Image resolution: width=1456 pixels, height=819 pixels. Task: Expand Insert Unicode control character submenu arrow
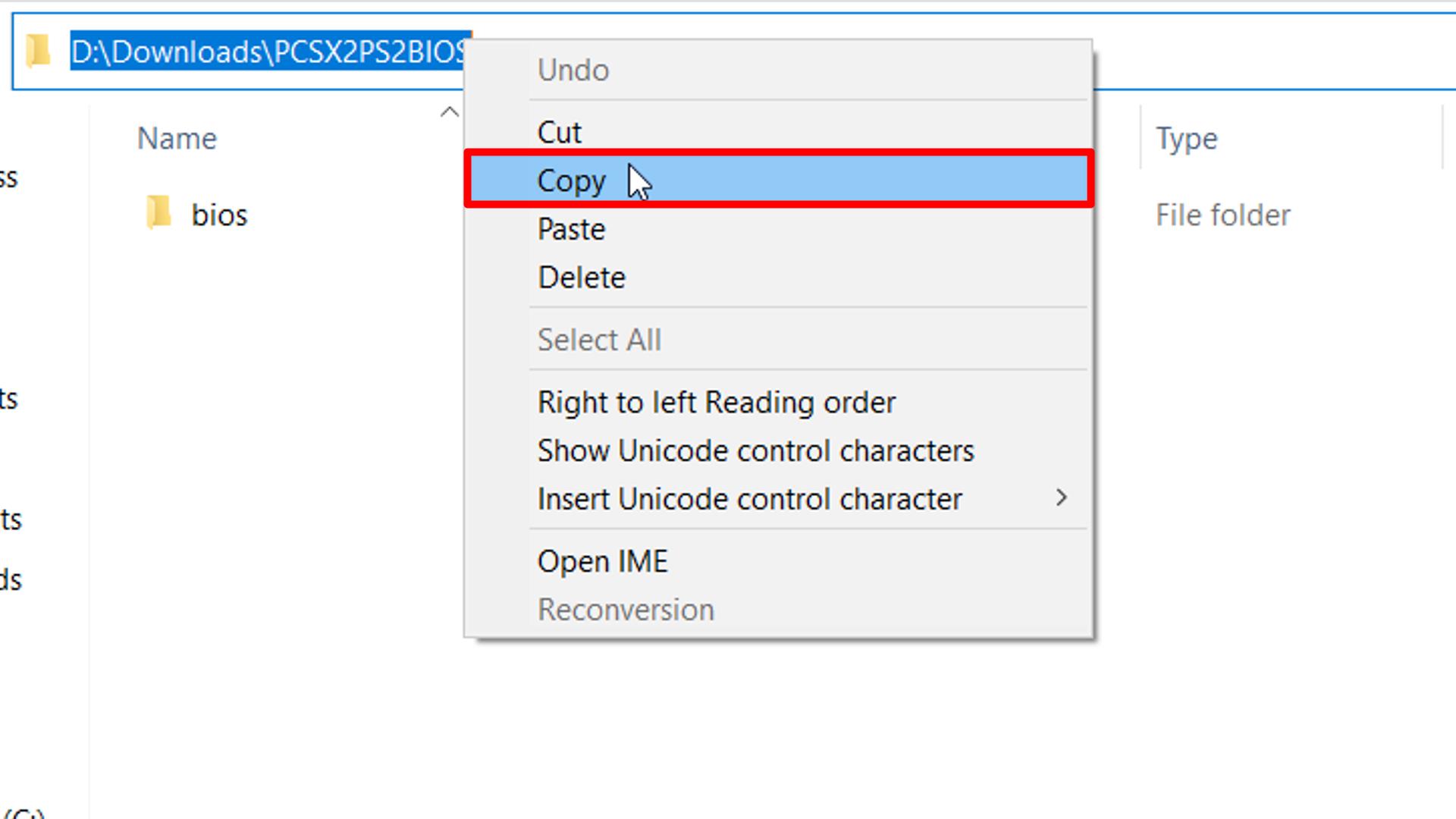1061,498
